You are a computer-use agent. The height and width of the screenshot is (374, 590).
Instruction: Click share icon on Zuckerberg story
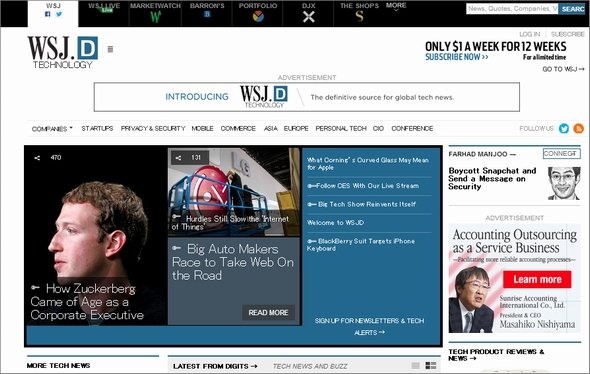point(37,158)
